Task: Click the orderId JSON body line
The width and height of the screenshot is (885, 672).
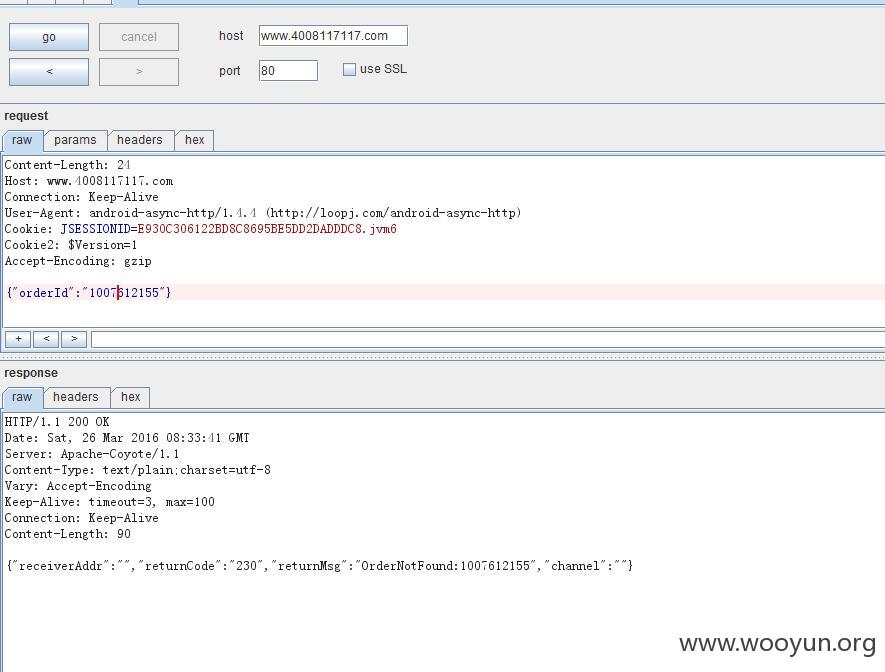Action: (x=88, y=293)
